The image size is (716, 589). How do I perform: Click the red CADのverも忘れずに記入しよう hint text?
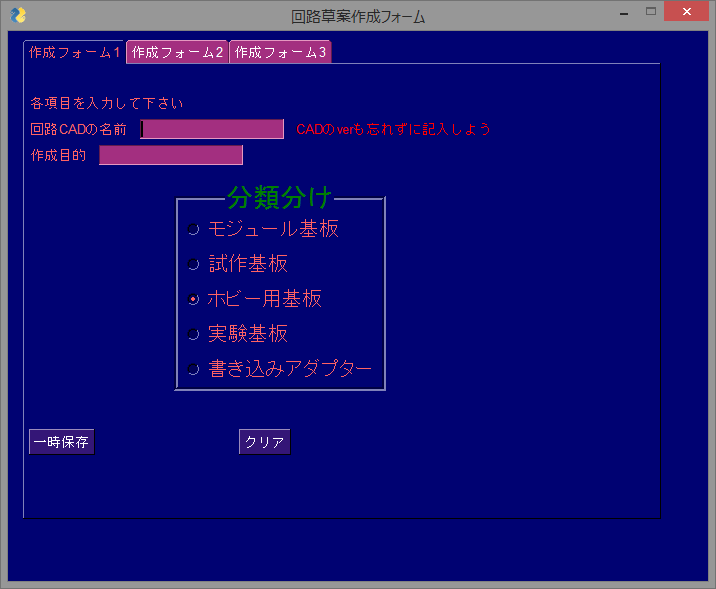[394, 130]
